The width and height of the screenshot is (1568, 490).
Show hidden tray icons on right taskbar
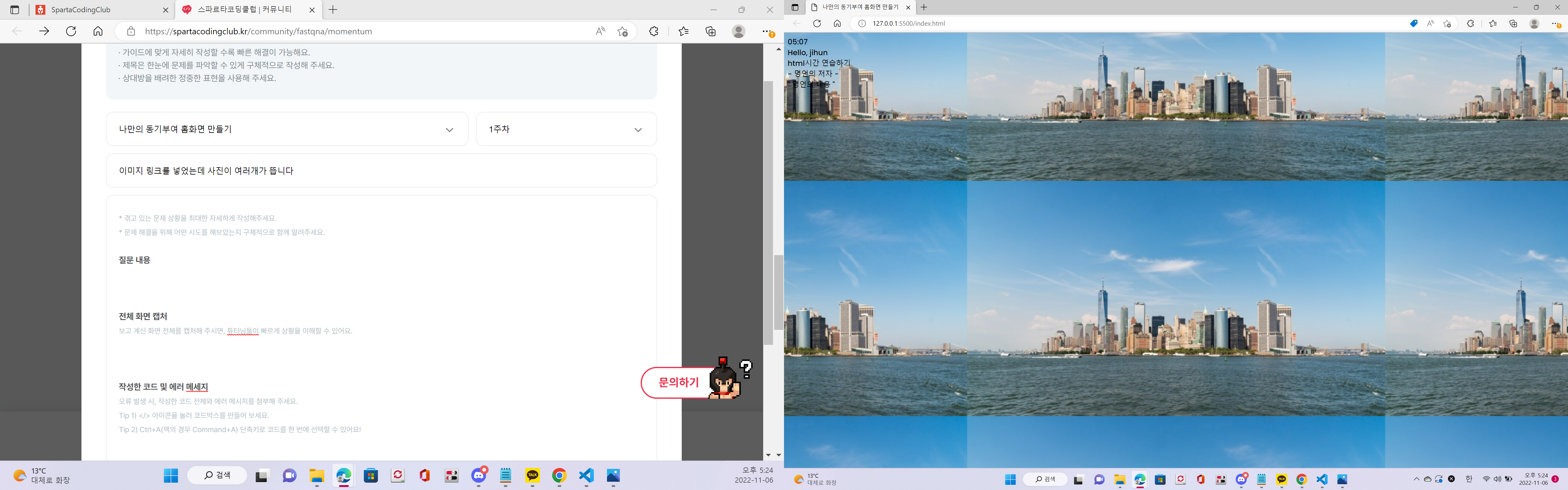pos(1416,479)
